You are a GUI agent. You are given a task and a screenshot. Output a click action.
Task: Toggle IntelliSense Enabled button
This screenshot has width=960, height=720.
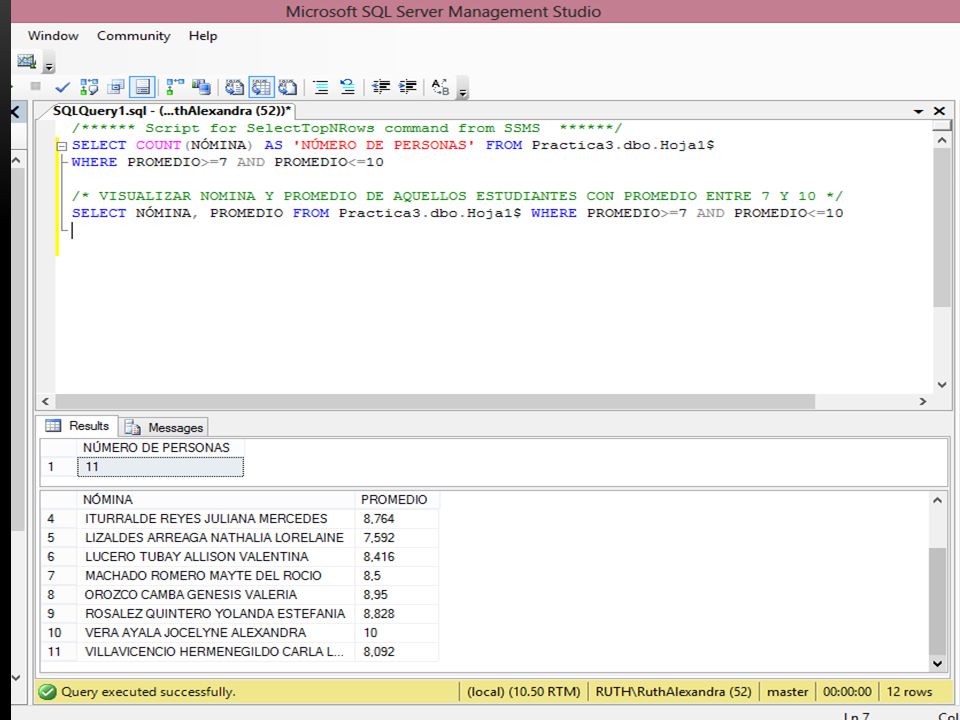click(143, 88)
